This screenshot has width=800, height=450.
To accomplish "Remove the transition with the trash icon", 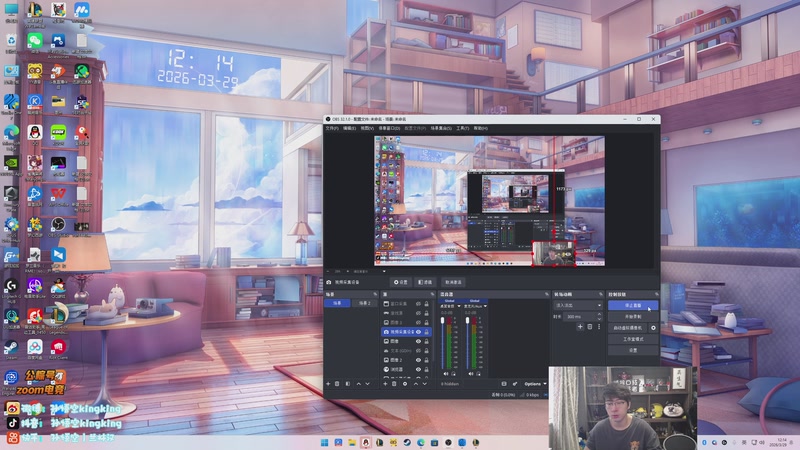I will pos(590,327).
